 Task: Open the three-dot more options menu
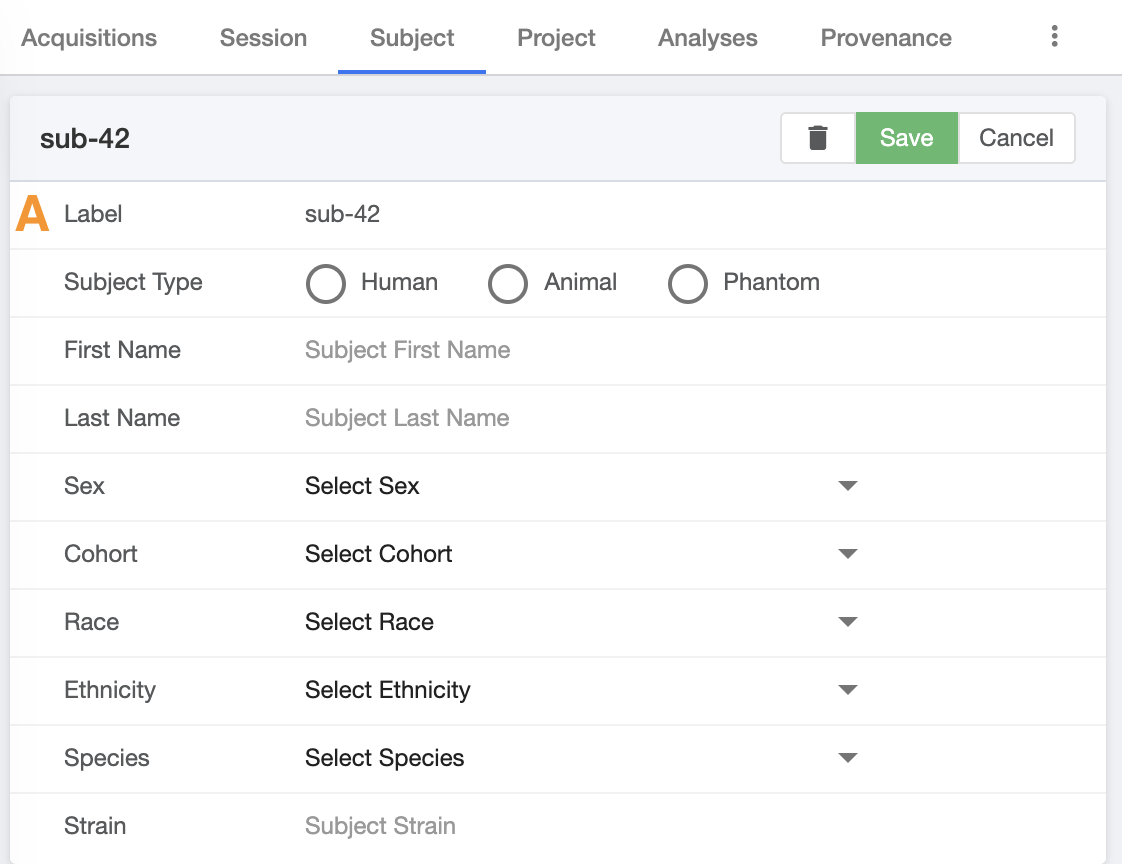pos(1054,37)
